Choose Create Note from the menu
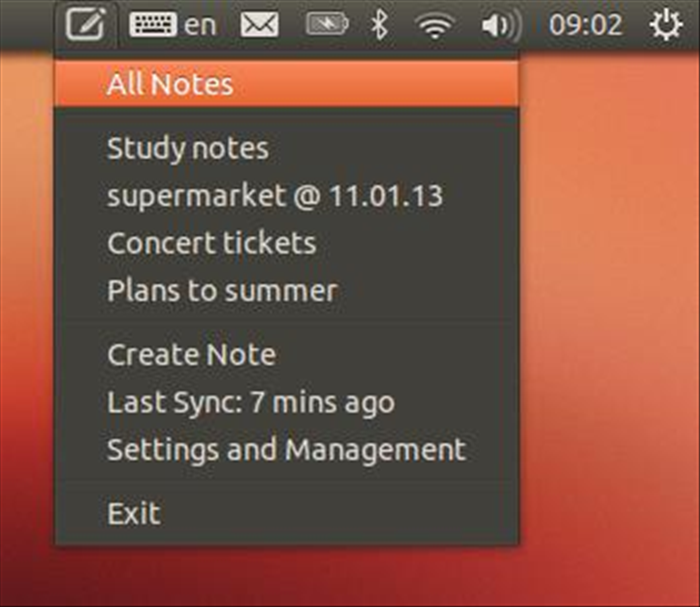Screen dimensions: 700x607 287,355
